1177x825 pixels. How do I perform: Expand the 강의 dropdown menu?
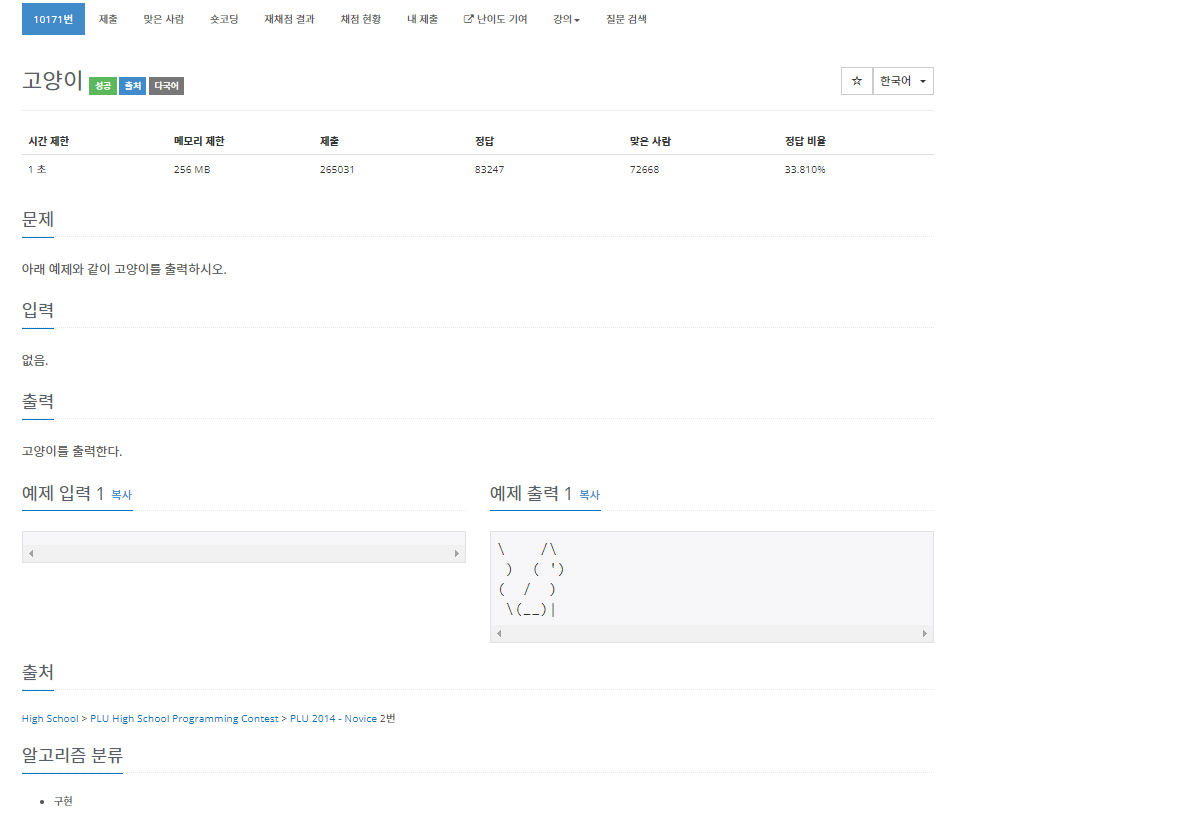point(566,19)
